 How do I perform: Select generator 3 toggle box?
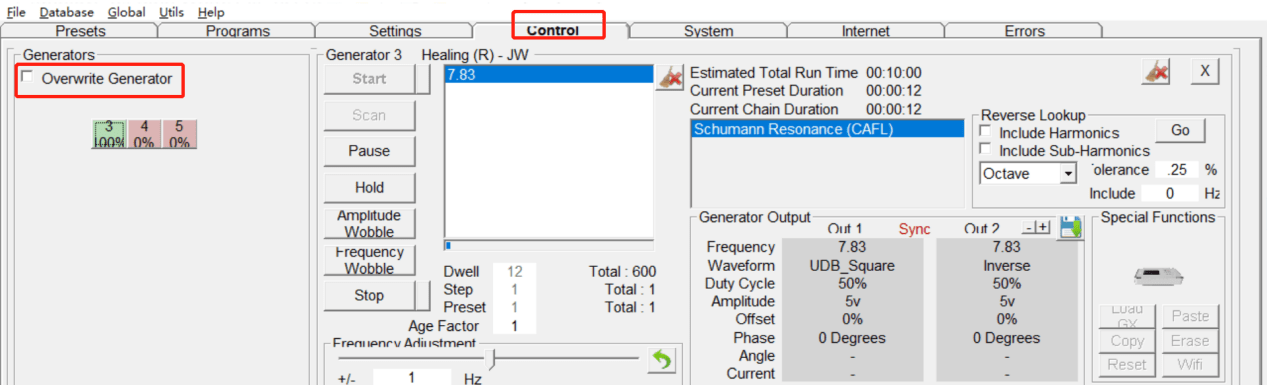click(x=109, y=134)
